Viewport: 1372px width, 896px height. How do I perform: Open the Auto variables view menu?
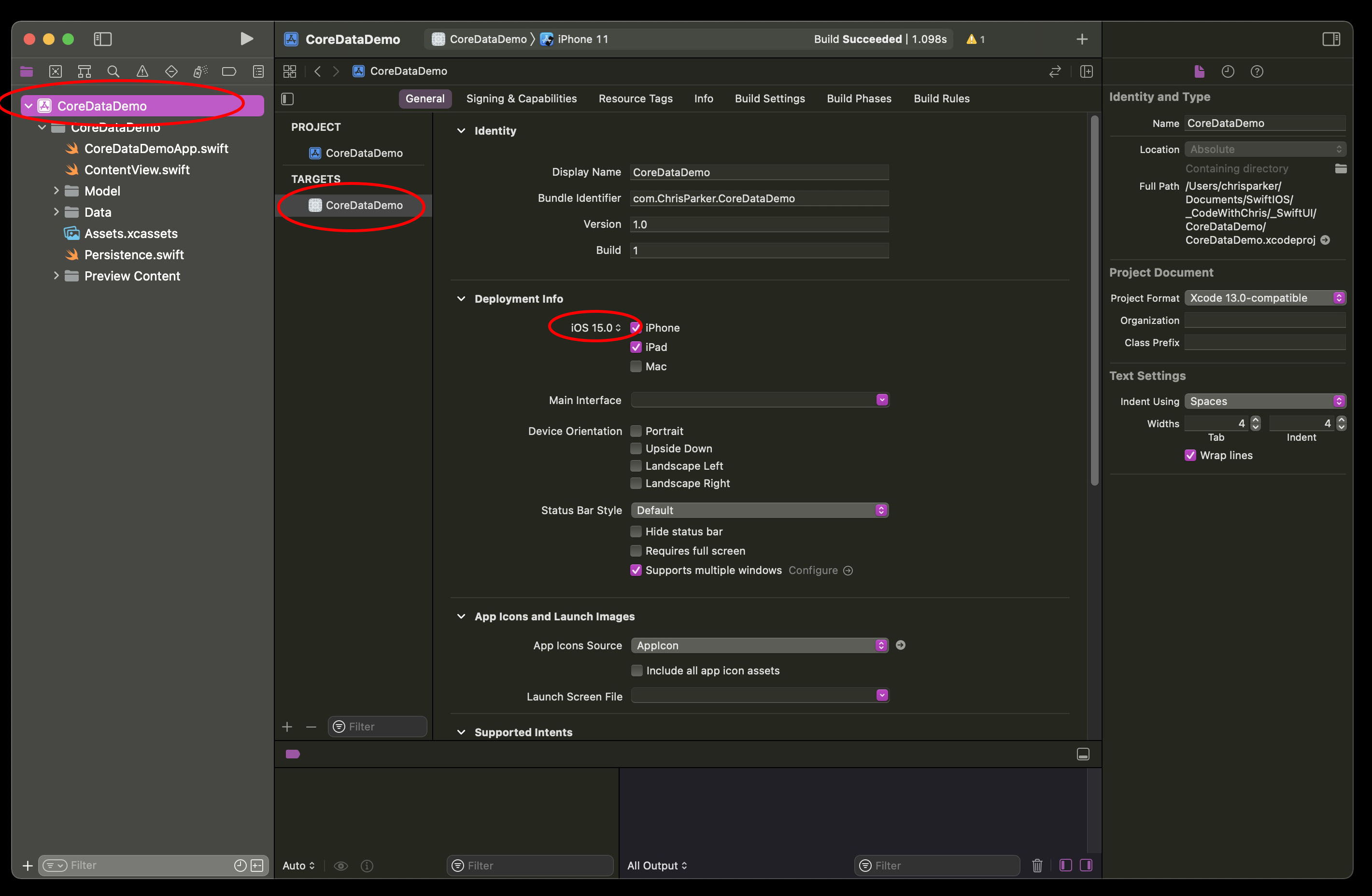pyautogui.click(x=298, y=866)
